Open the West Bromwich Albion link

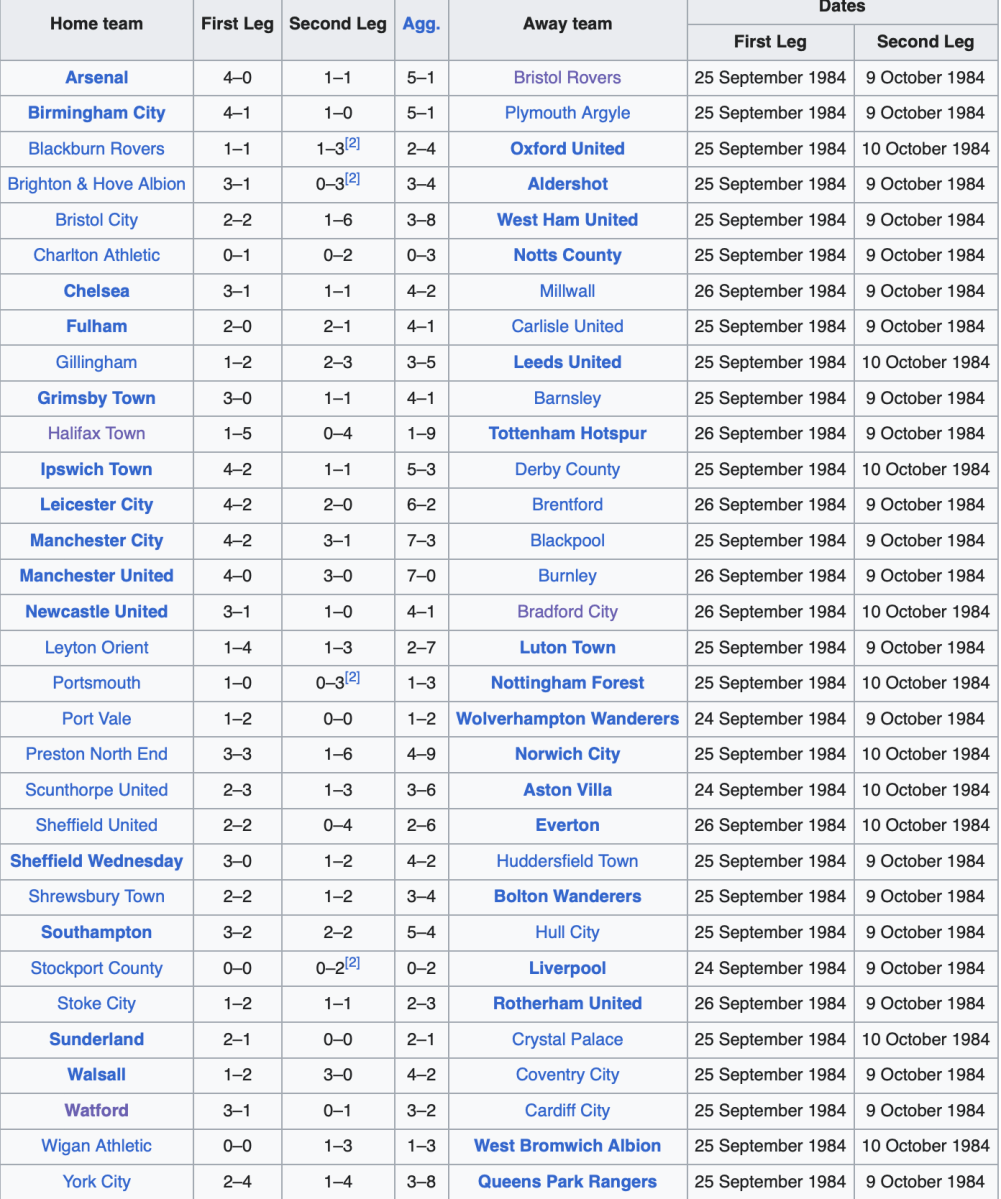coord(567,1146)
